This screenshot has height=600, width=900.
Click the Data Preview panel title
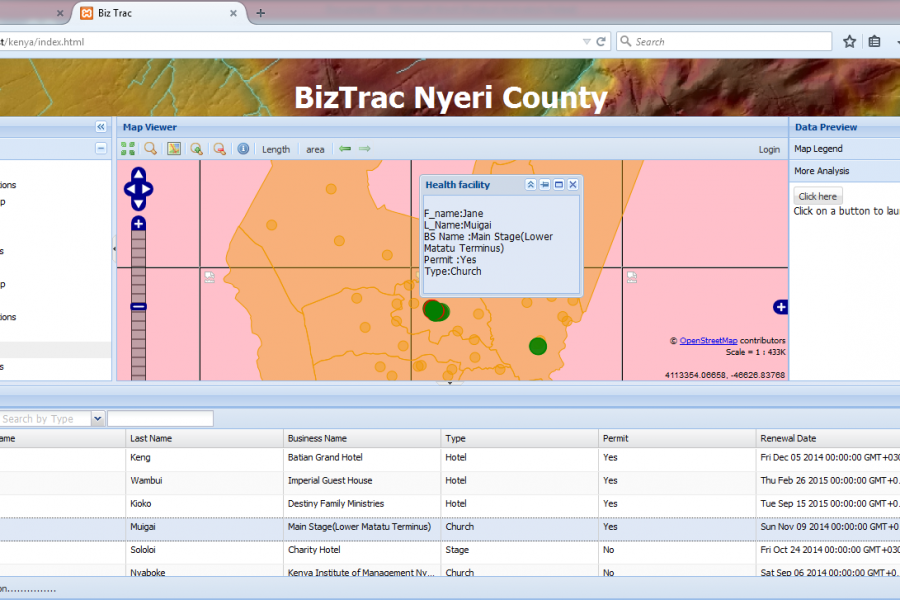click(826, 127)
